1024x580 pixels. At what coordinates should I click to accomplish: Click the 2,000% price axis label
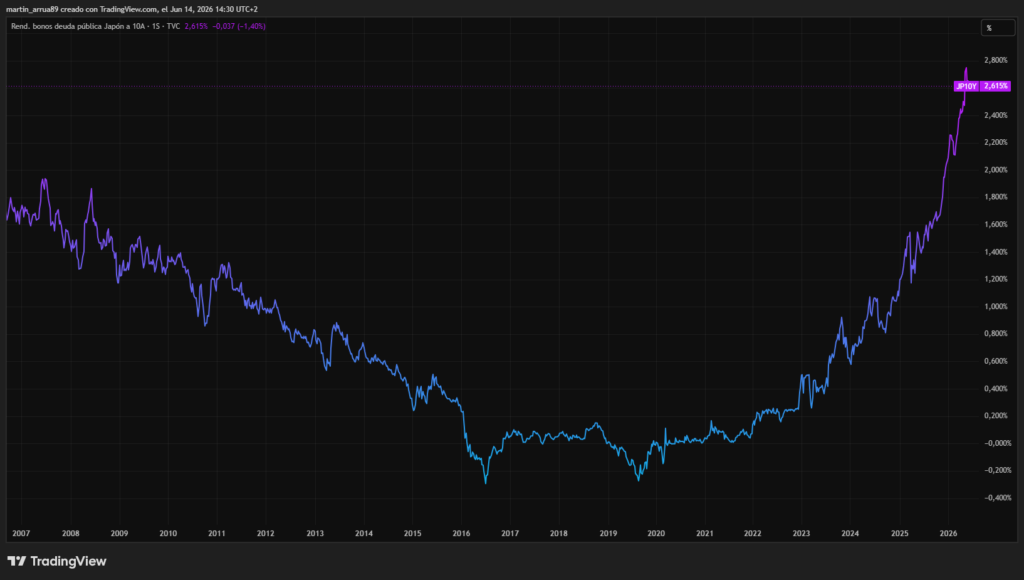coord(996,170)
